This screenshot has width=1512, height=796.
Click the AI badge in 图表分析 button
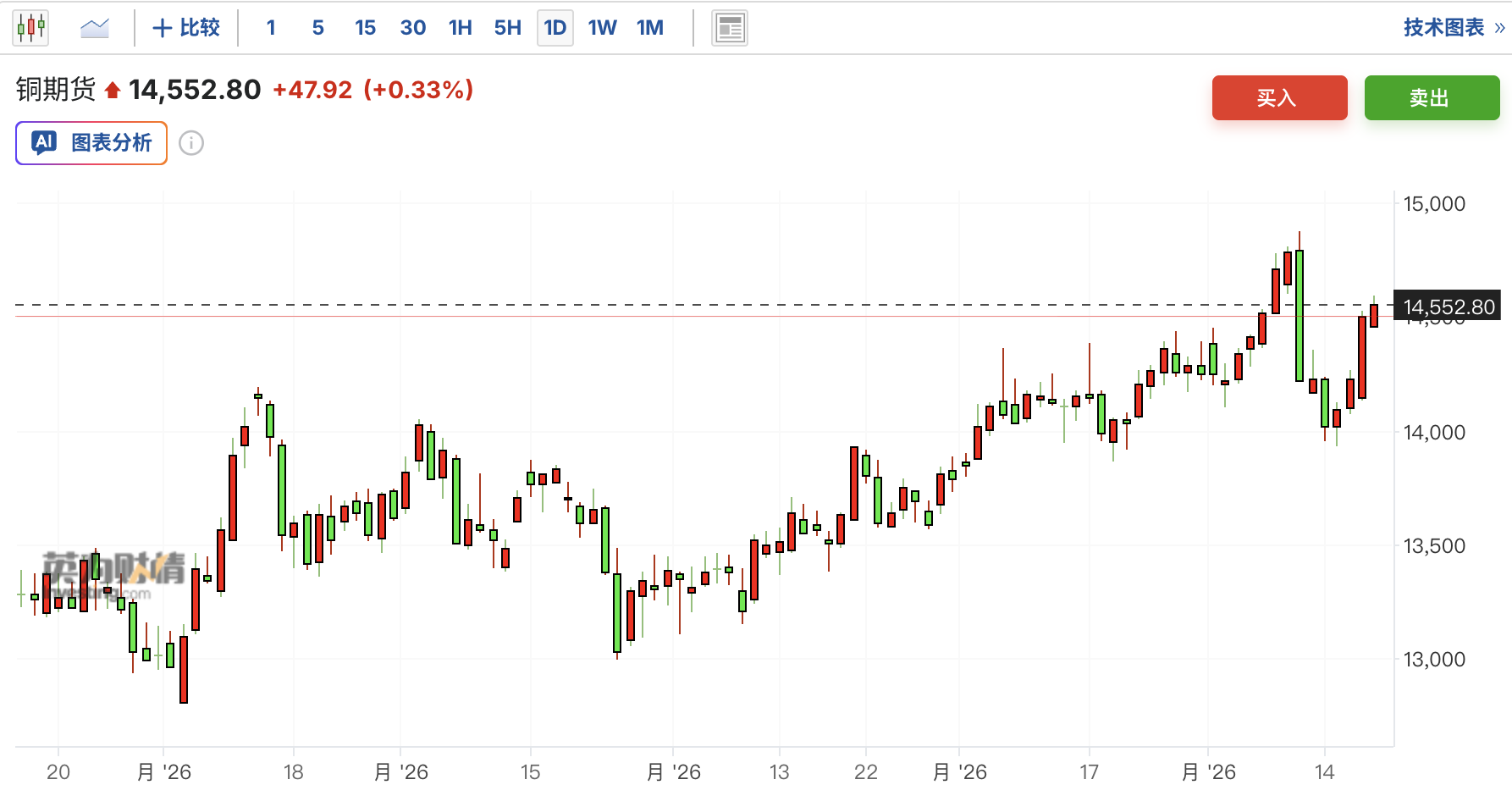(44, 142)
